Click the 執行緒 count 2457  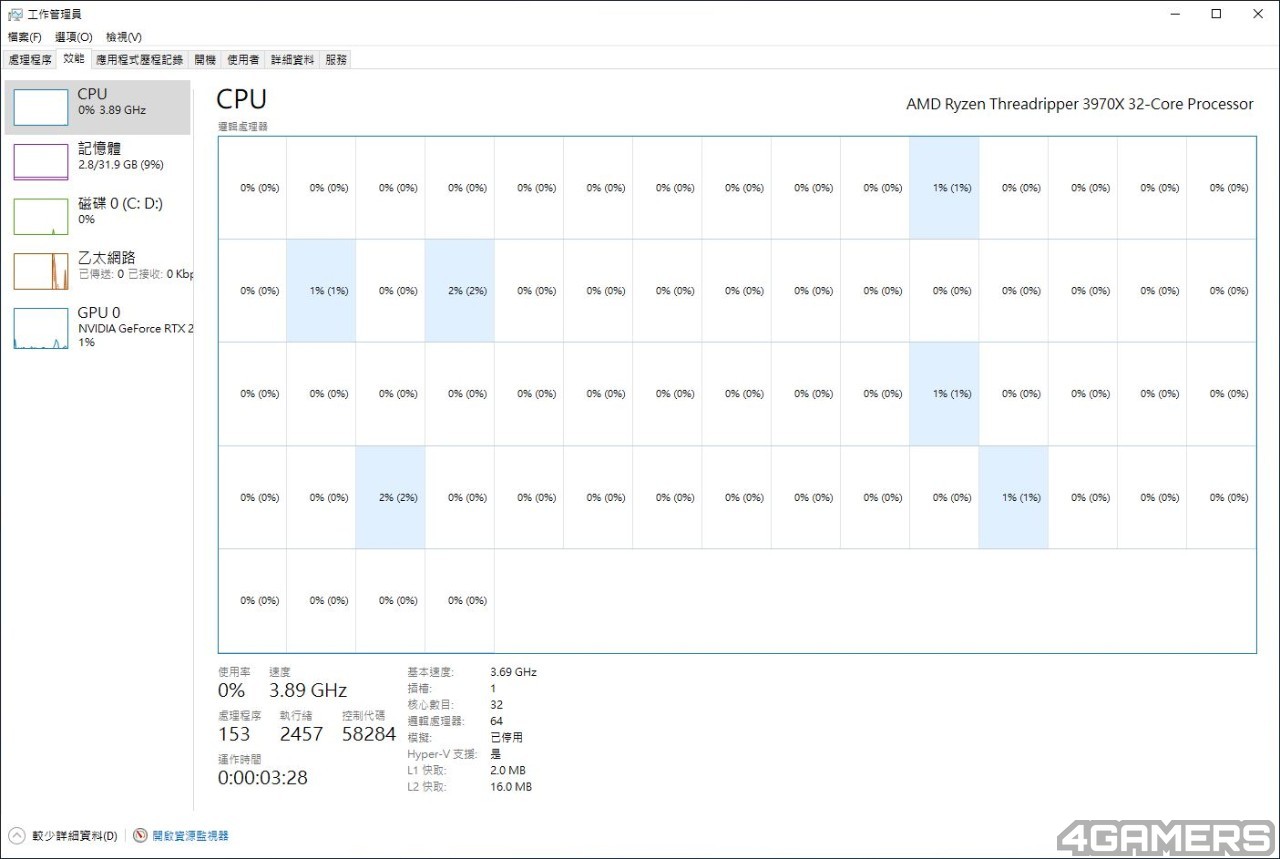[301, 734]
